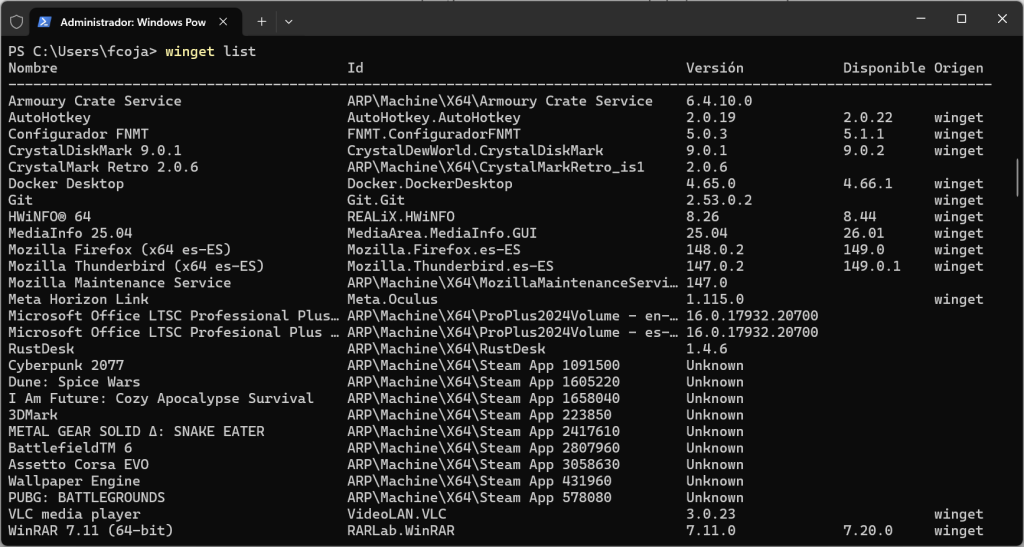Click the 'Cyberpunk 2077' row name

[x=66, y=365]
